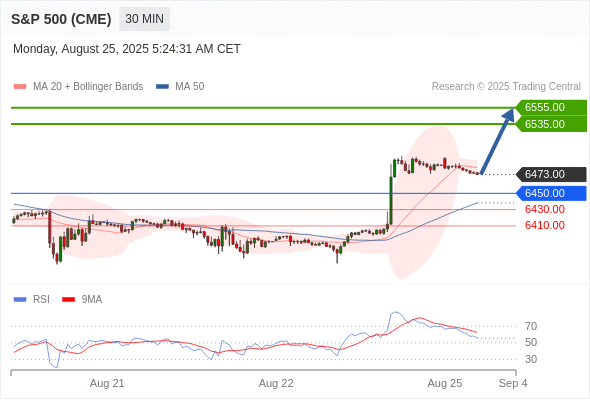Click the RSI 70 axis label
The image size is (590, 400).
[x=531, y=326]
